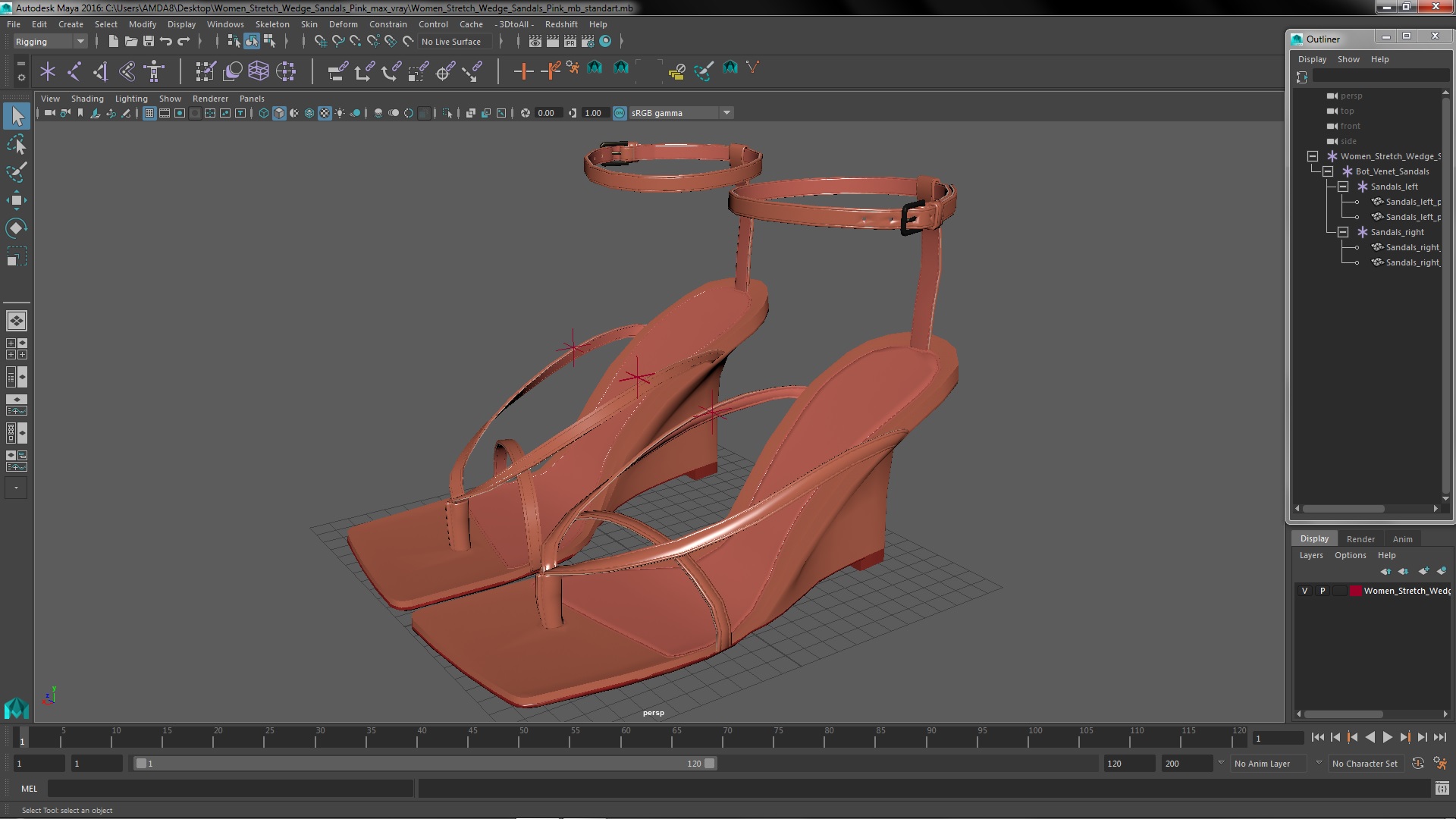
Task: Click the time range slider bar
Action: pos(425,764)
